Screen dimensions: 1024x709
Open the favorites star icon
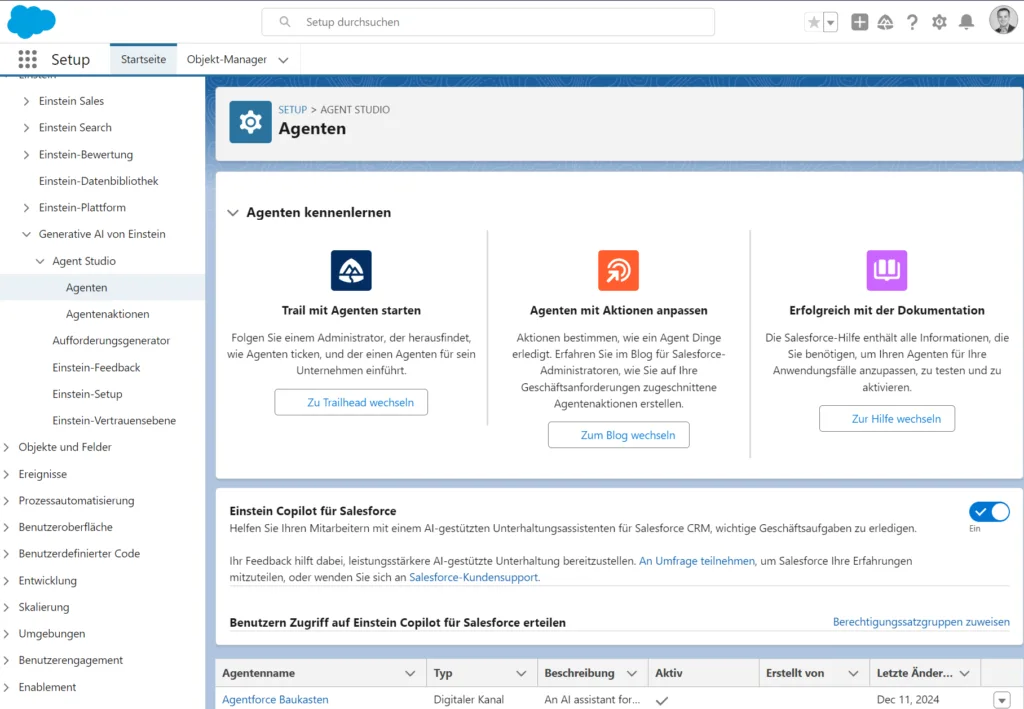(x=813, y=22)
